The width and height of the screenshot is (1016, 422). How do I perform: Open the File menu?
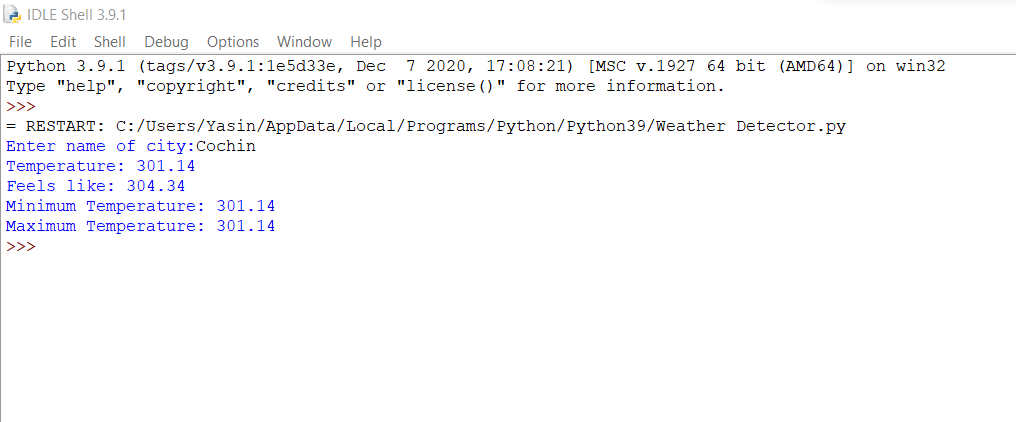[21, 42]
